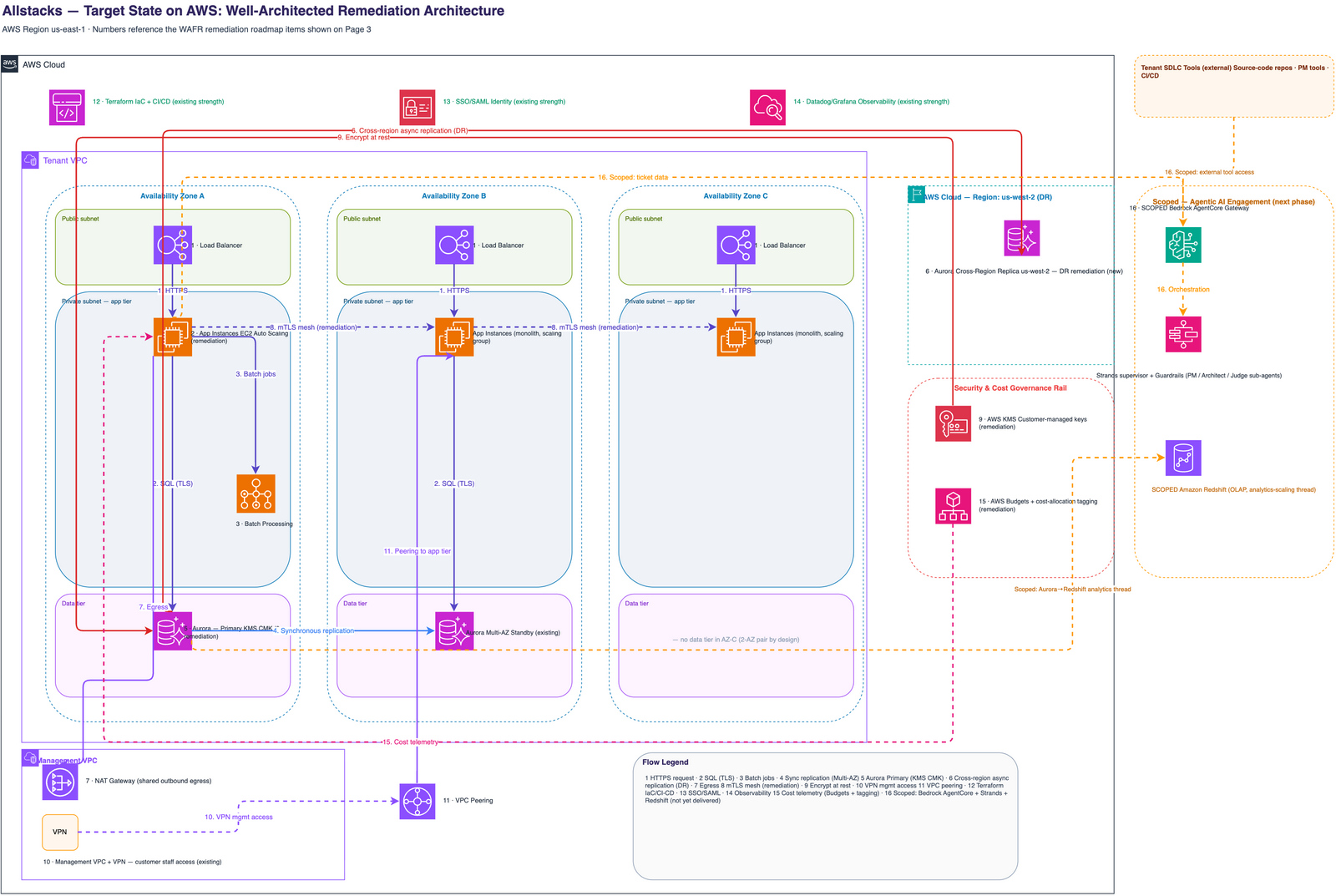The height and width of the screenshot is (896, 1336).
Task: Click the AWS Cloud logo icon
Action: tap(10, 64)
